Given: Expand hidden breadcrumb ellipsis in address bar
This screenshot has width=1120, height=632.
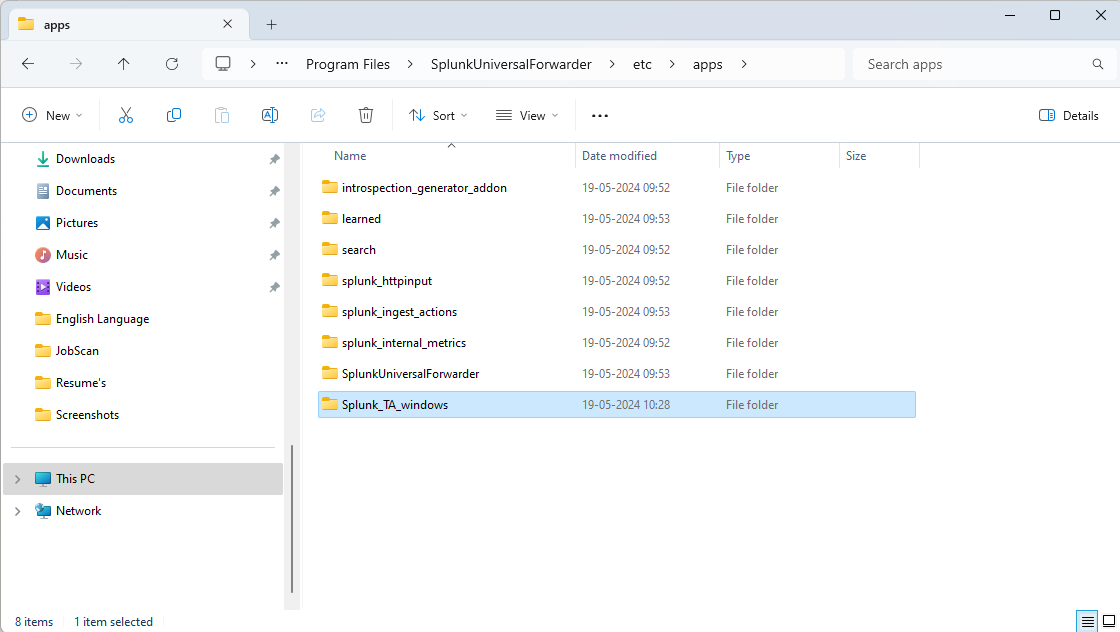Looking at the screenshot, I should (x=282, y=64).
